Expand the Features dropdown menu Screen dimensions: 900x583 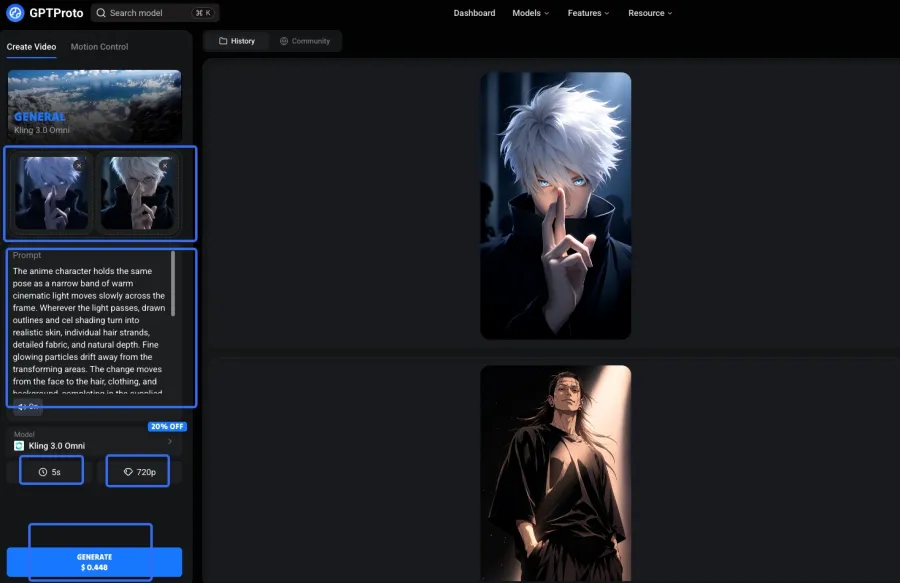[x=588, y=13]
